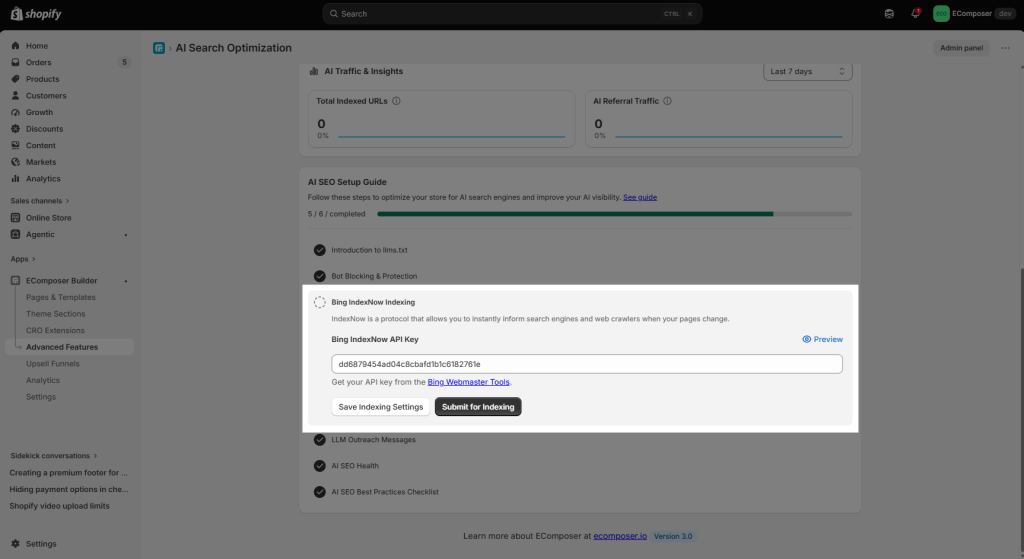Viewport: 1024px width, 559px height.
Task: Expand the Sales channels section
Action: click(40, 200)
